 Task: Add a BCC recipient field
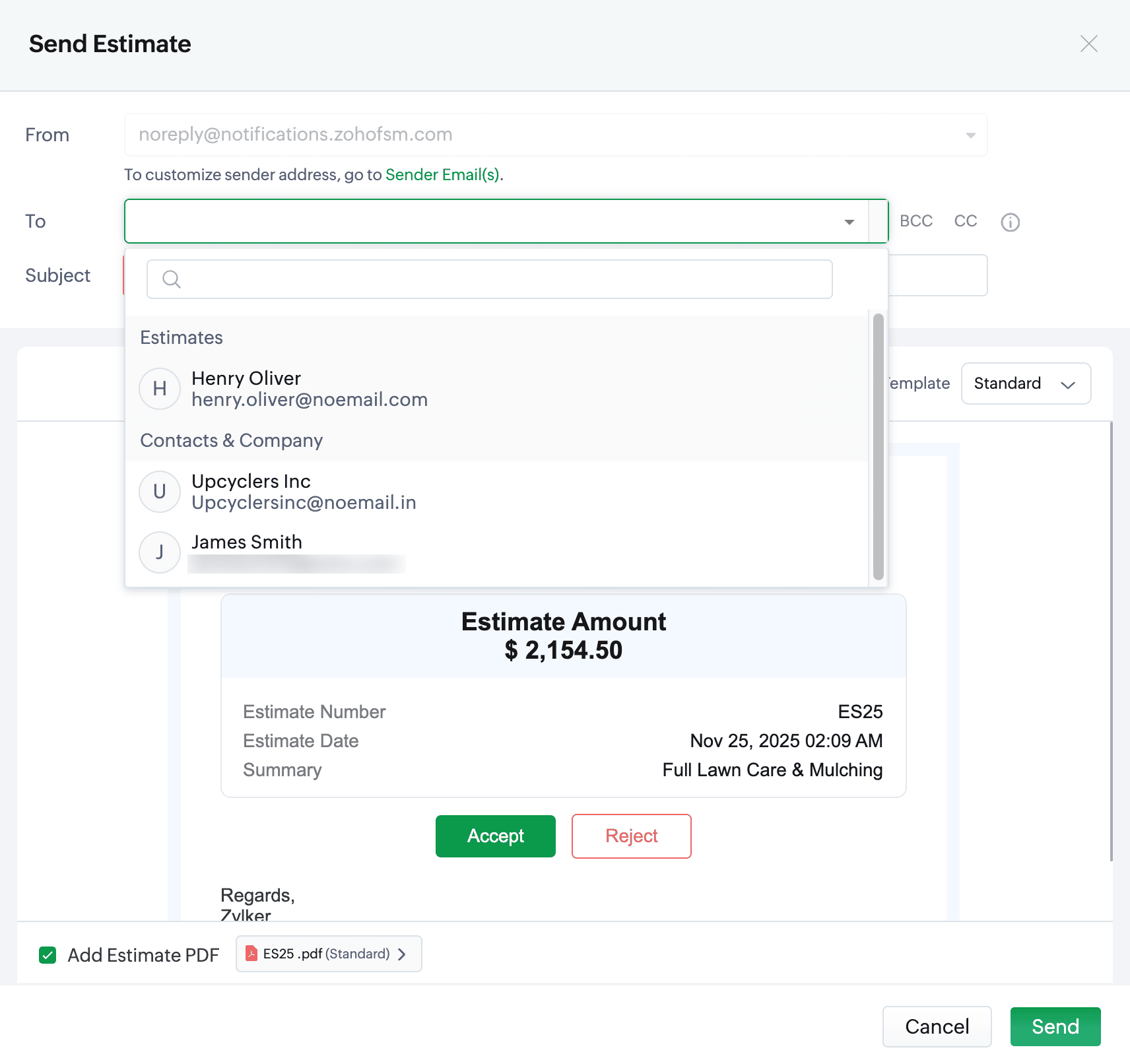(916, 221)
